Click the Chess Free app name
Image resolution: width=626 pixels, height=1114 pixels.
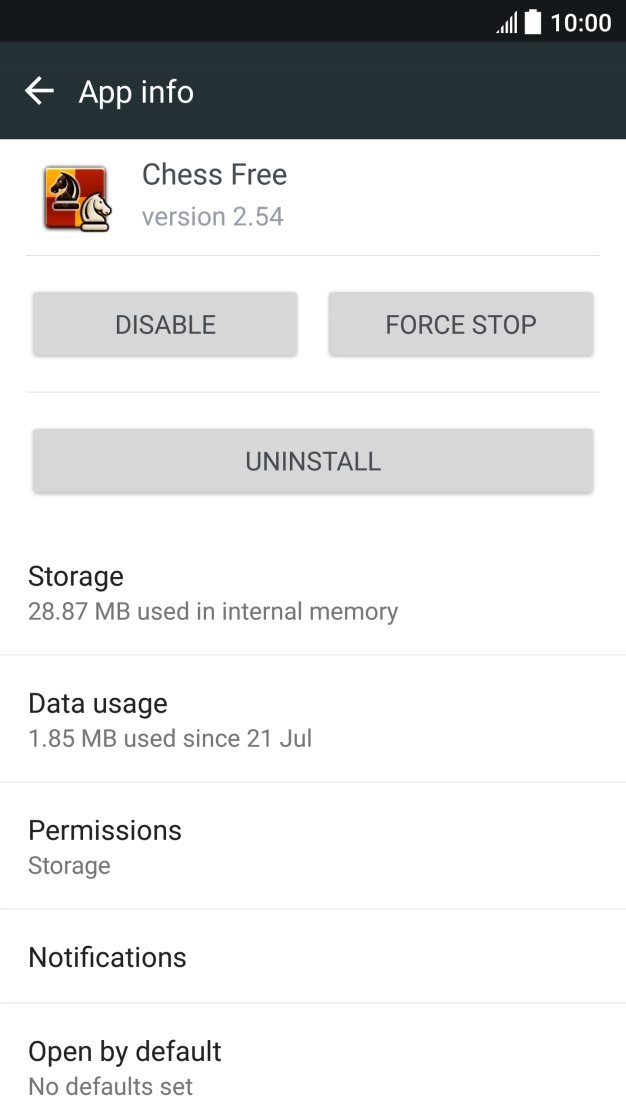point(214,174)
